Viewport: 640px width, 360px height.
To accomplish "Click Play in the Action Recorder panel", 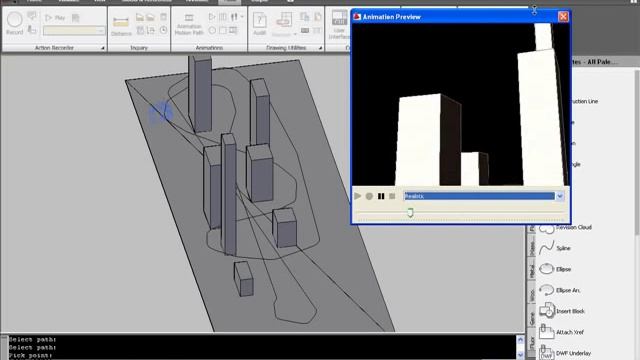I will pyautogui.click(x=55, y=18).
